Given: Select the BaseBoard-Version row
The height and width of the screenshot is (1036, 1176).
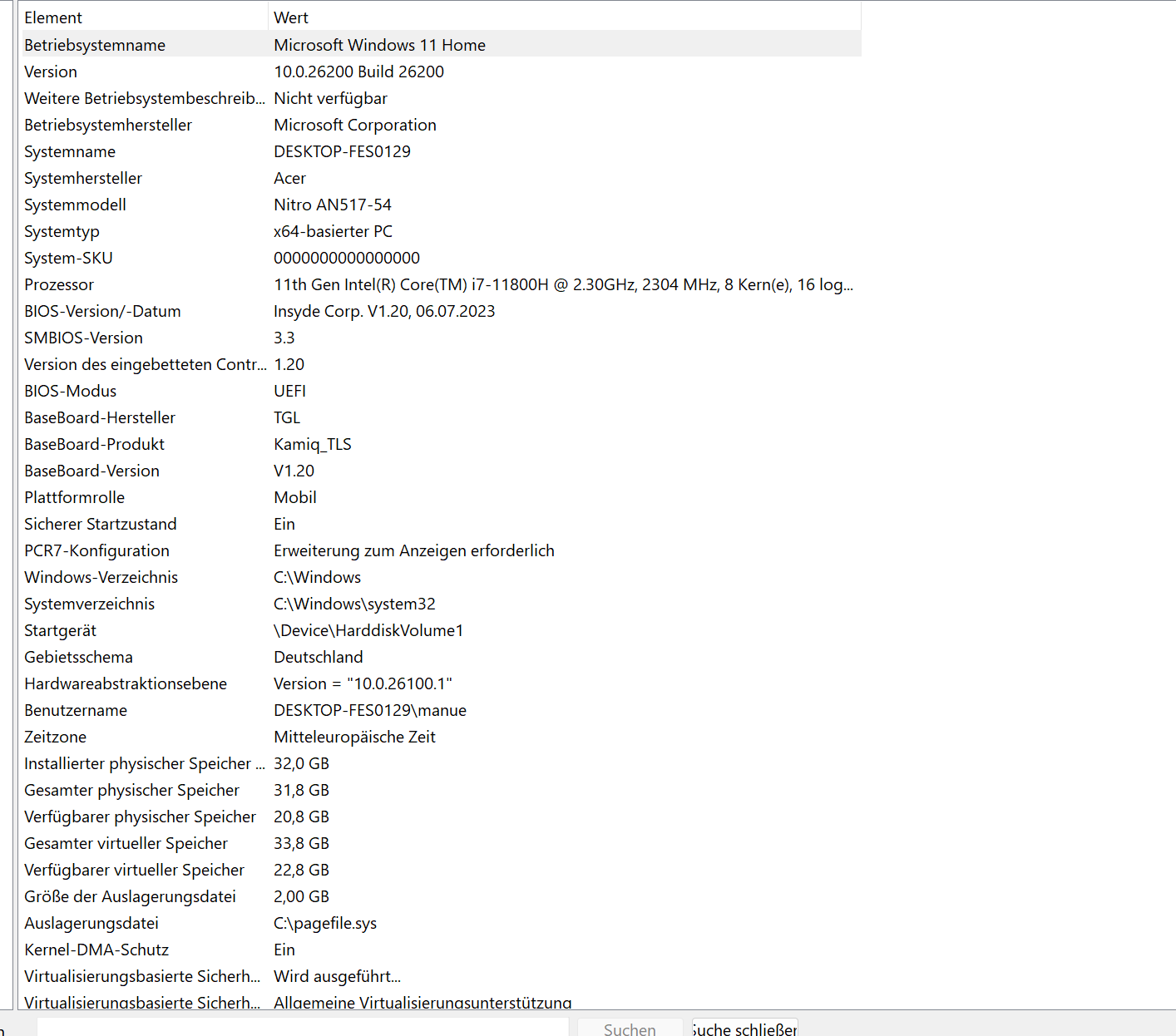Looking at the screenshot, I should pyautogui.click(x=440, y=471).
